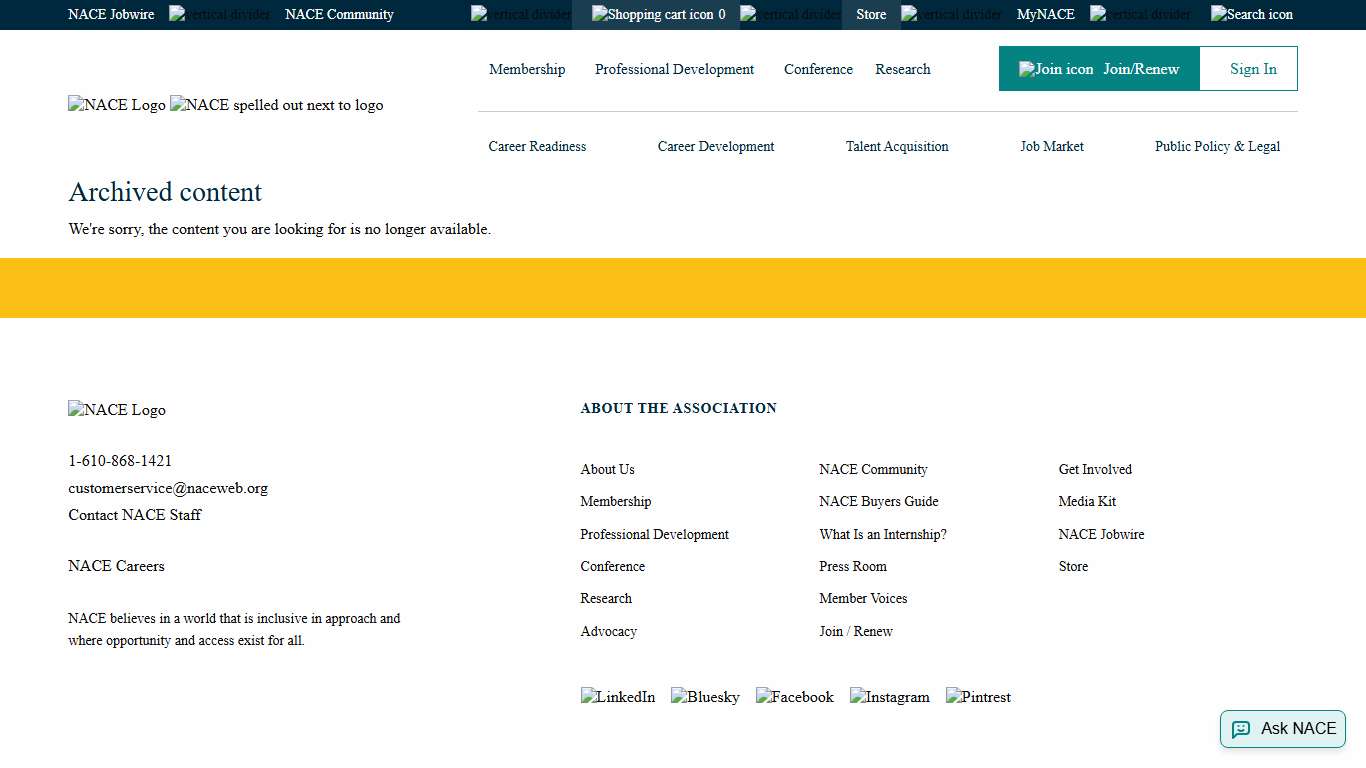1366x768 pixels.
Task: Click the Pinterest social icon
Action: tap(978, 697)
